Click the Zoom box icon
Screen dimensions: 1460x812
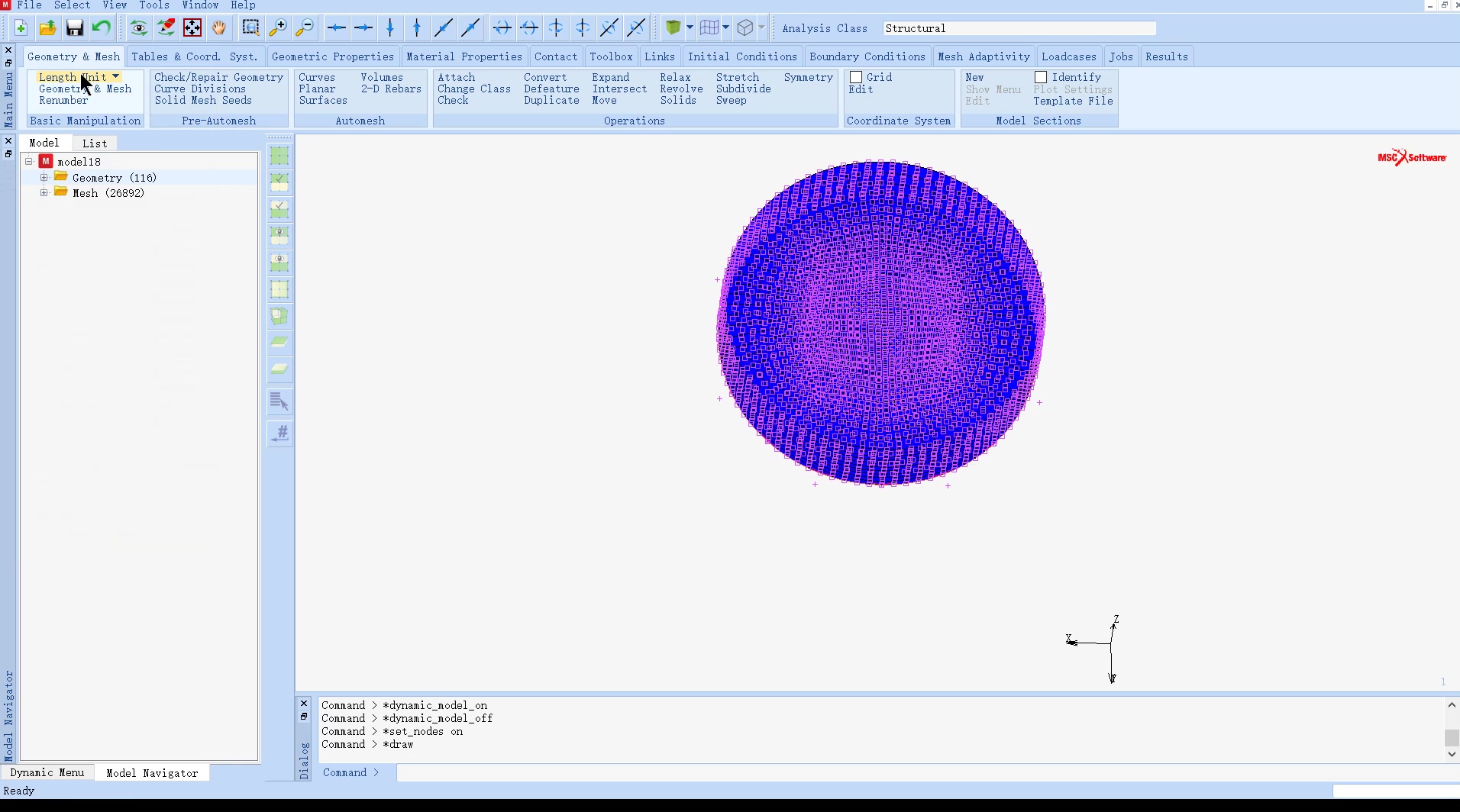pyautogui.click(x=250, y=28)
